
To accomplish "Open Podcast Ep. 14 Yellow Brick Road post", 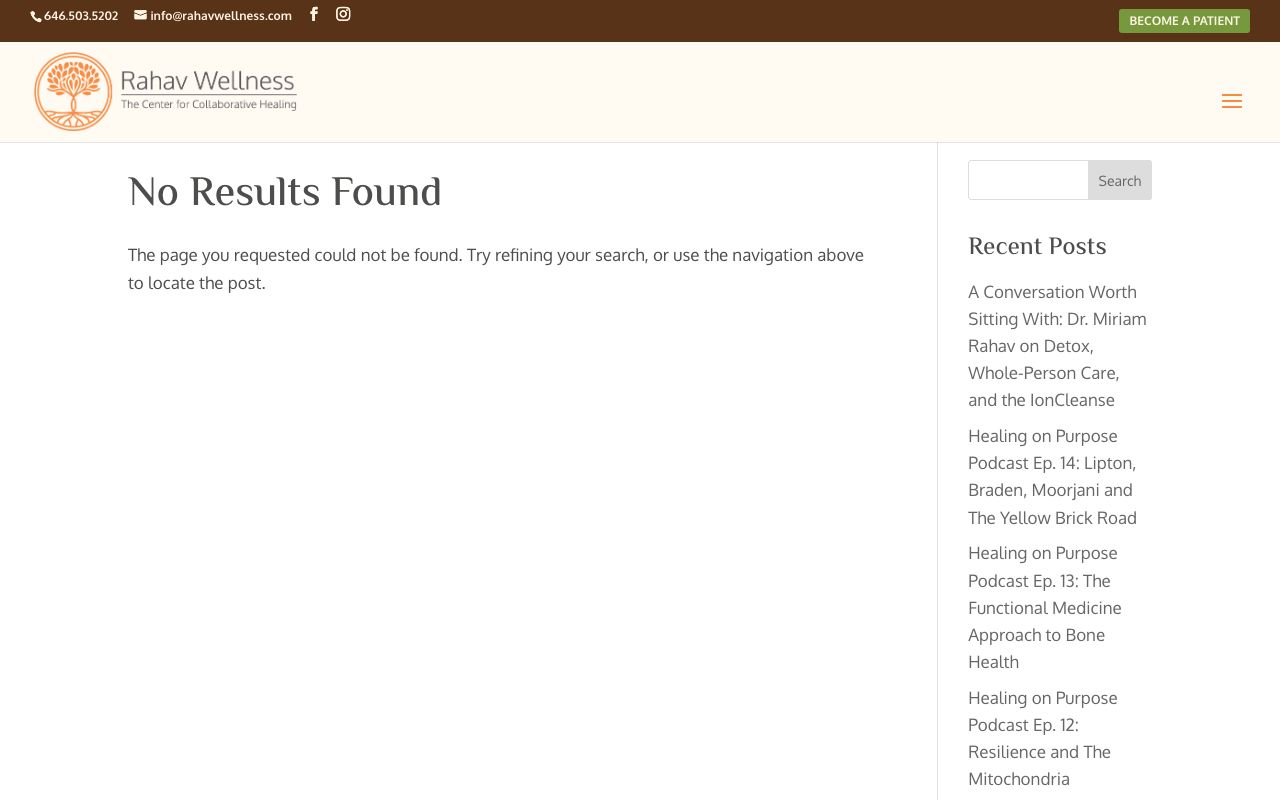I will [x=1052, y=477].
